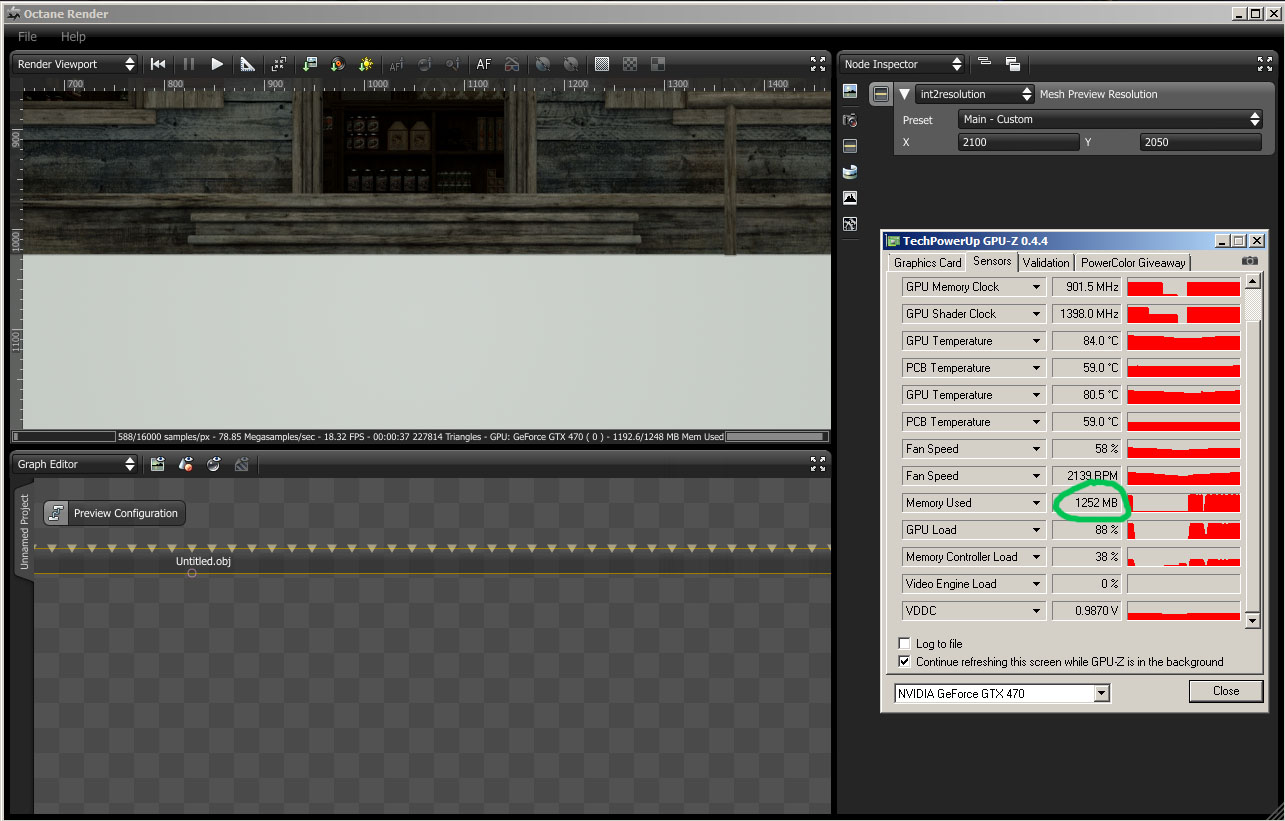Click the sun light picker icon
Screen dimensions: 1285x821
[366, 64]
